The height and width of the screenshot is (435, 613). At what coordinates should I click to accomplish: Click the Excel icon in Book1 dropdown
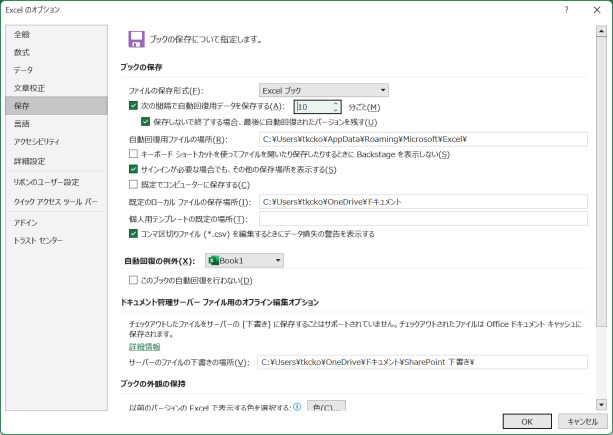213,260
